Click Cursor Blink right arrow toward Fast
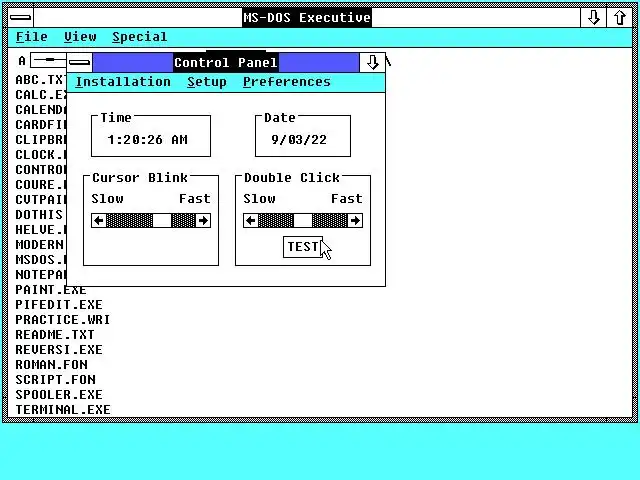 click(x=203, y=221)
